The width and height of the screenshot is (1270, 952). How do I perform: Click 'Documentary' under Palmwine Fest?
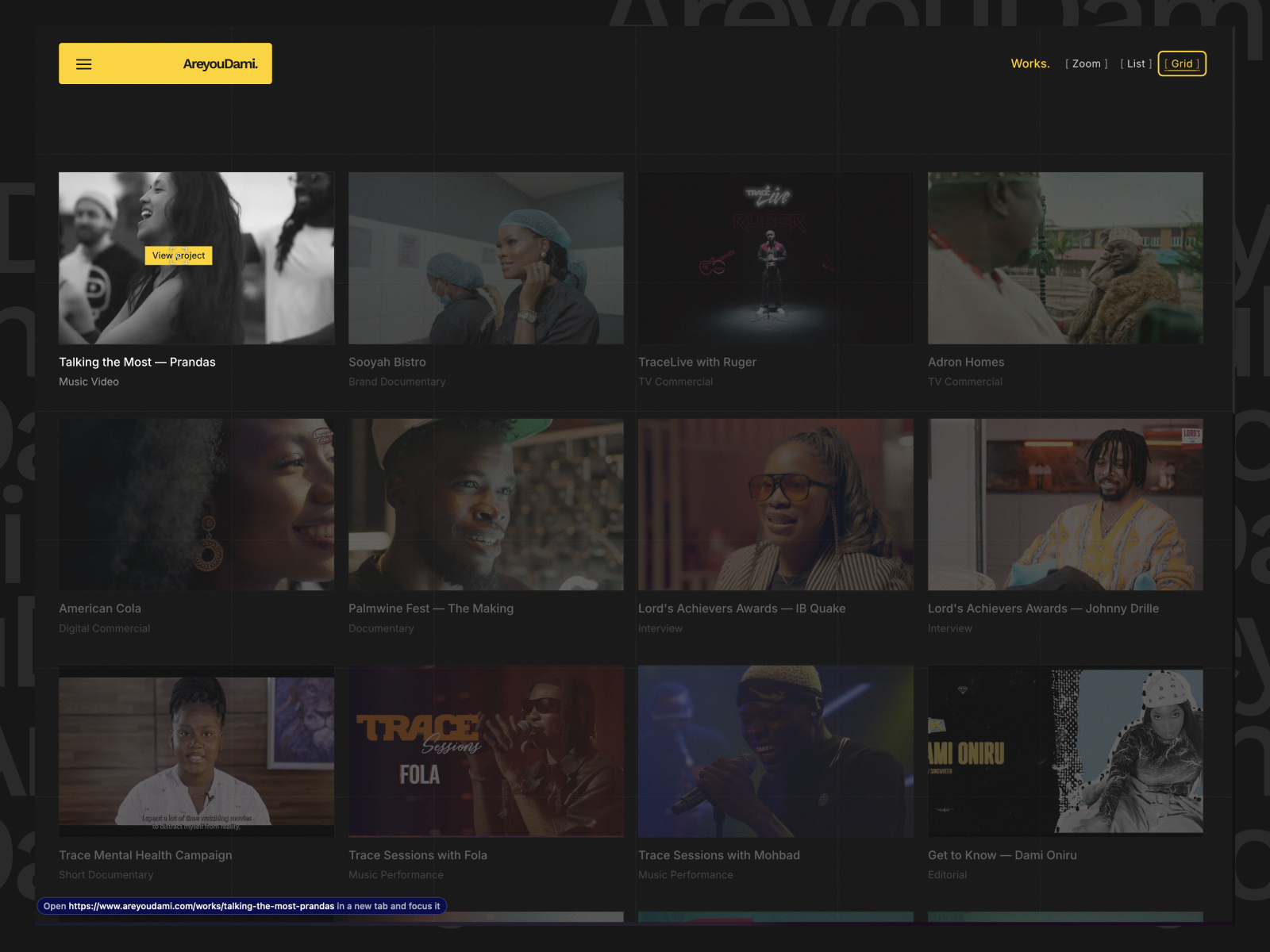click(381, 628)
